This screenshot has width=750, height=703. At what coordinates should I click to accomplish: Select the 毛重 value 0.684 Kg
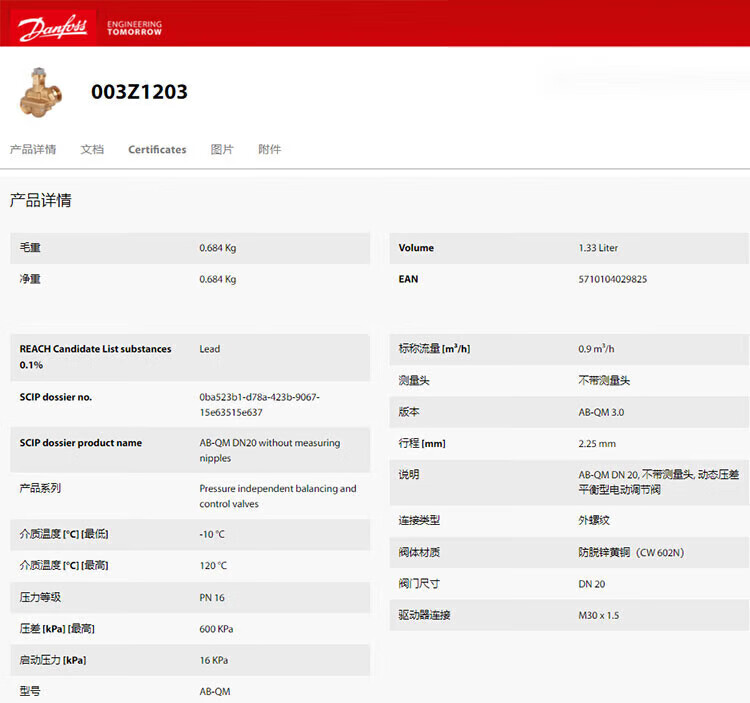pos(218,248)
